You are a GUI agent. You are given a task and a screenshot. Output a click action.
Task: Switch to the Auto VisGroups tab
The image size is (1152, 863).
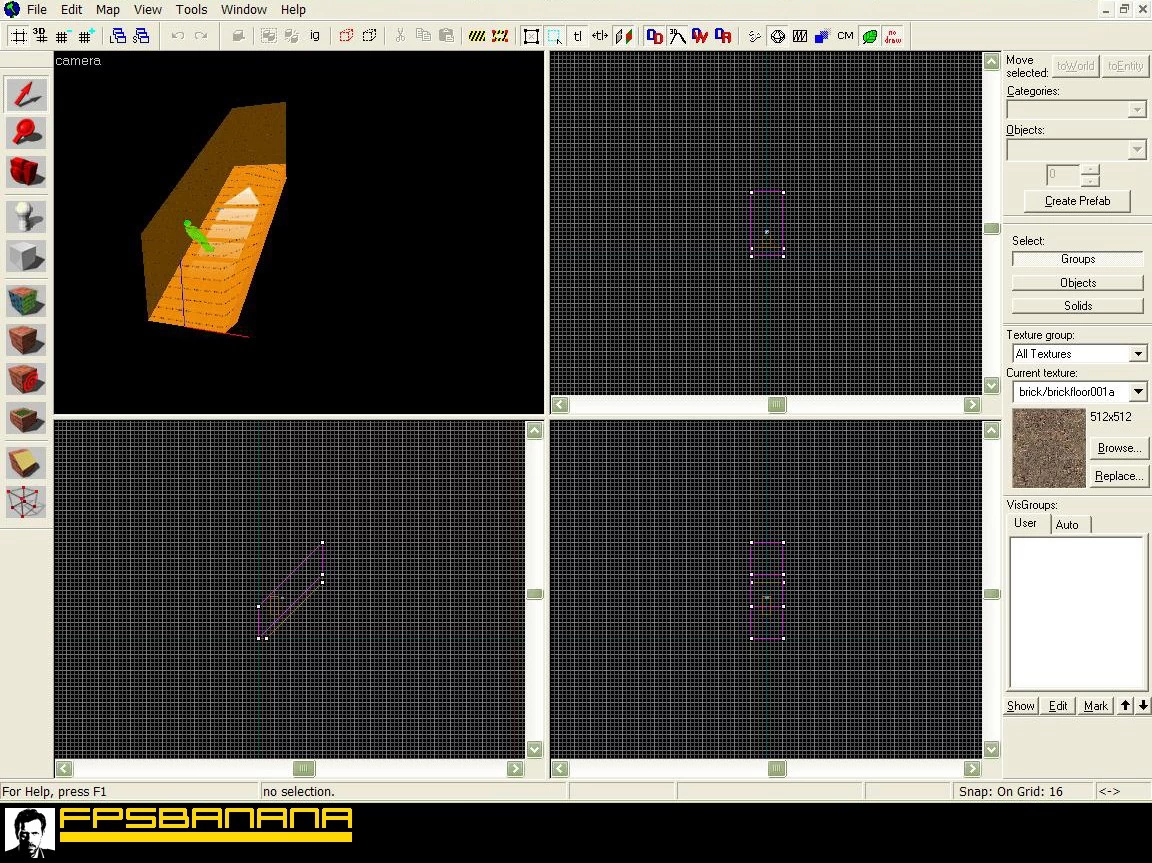click(x=1067, y=524)
